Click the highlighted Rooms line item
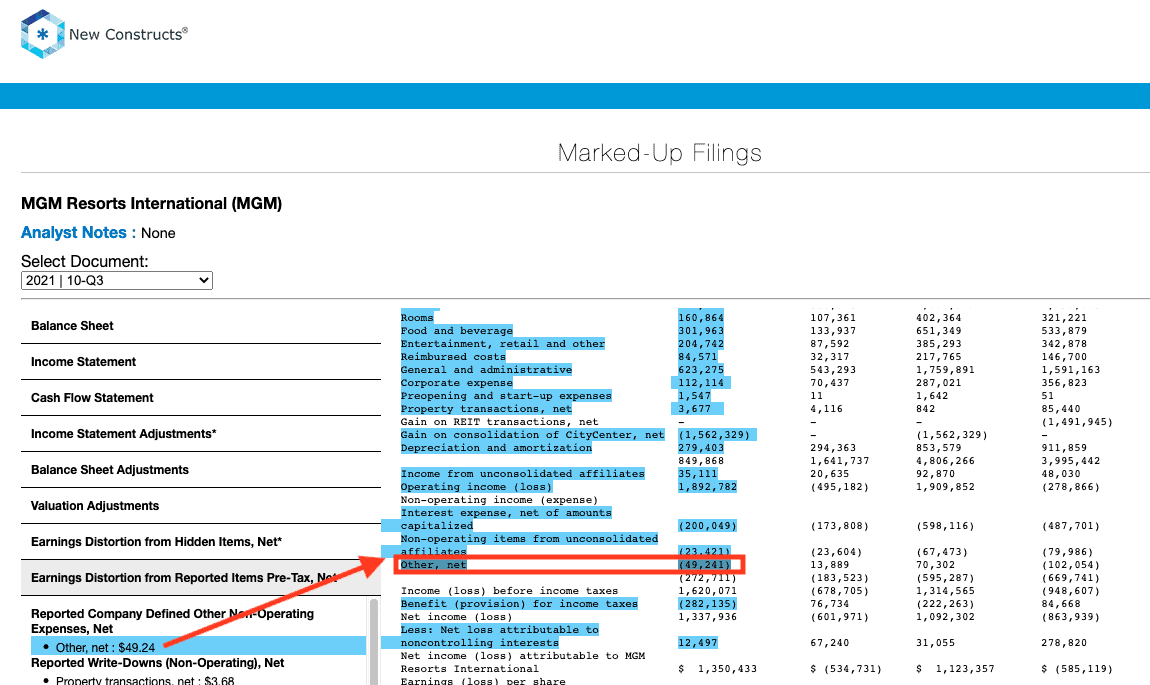Screen dimensions: 1150x685 [417, 318]
